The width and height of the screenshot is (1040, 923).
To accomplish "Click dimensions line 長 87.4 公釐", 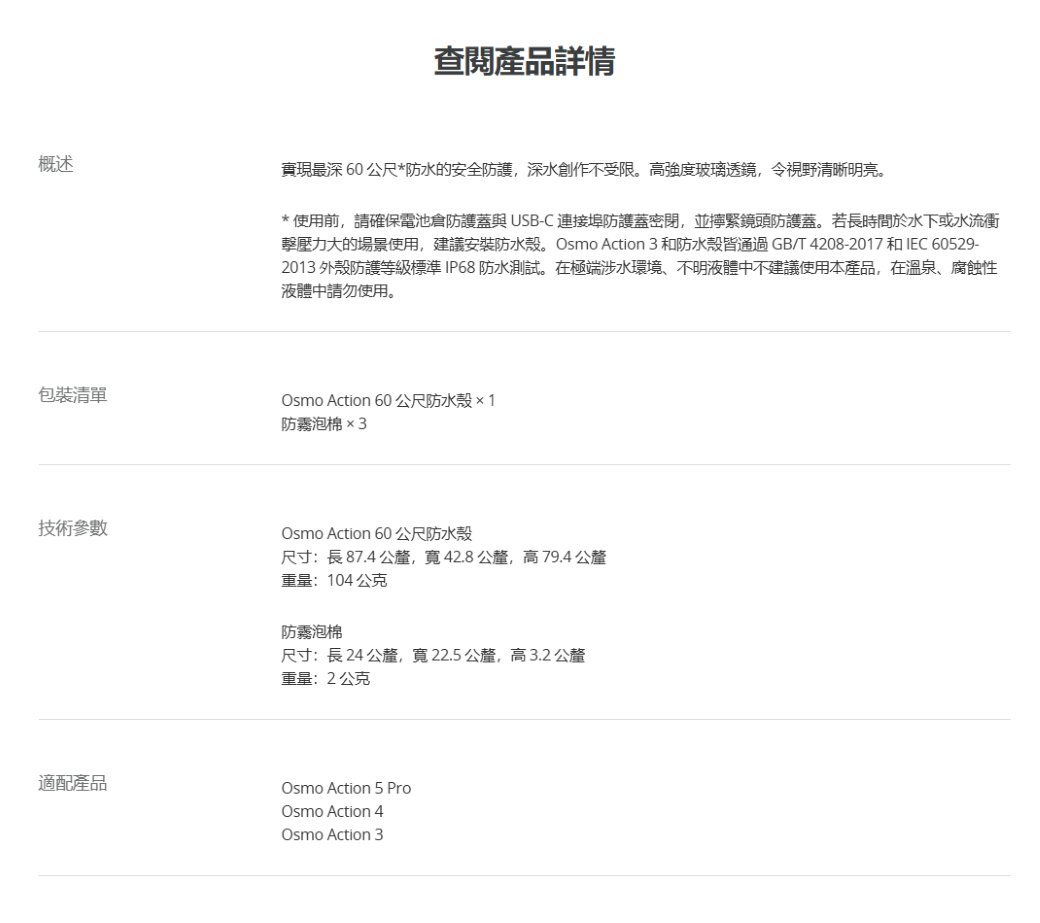I will click(444, 557).
